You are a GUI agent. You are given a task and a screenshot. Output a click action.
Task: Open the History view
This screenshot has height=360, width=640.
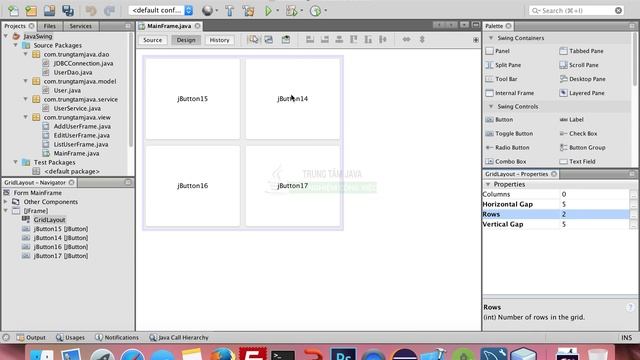click(219, 40)
